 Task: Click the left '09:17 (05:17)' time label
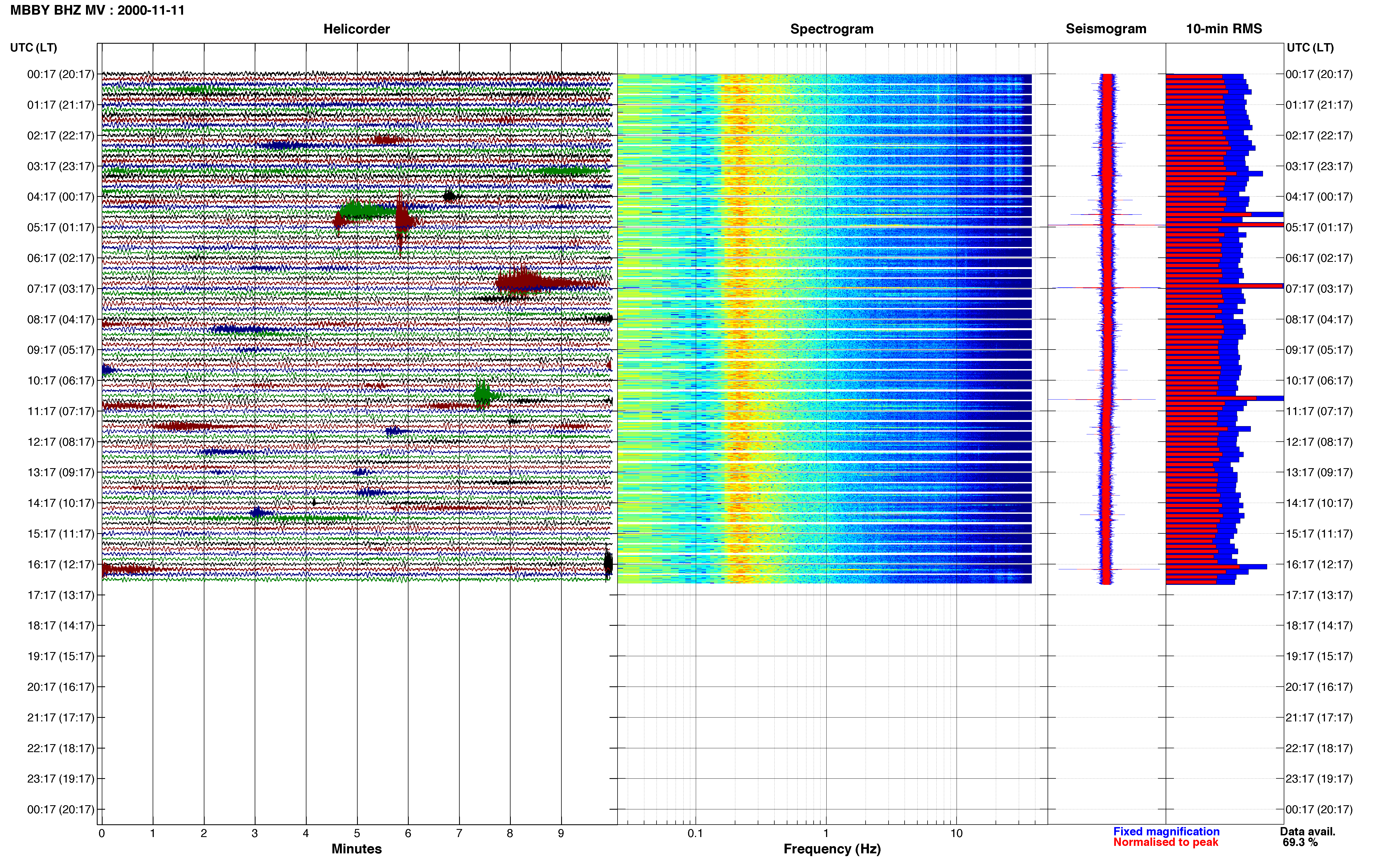tap(61, 350)
